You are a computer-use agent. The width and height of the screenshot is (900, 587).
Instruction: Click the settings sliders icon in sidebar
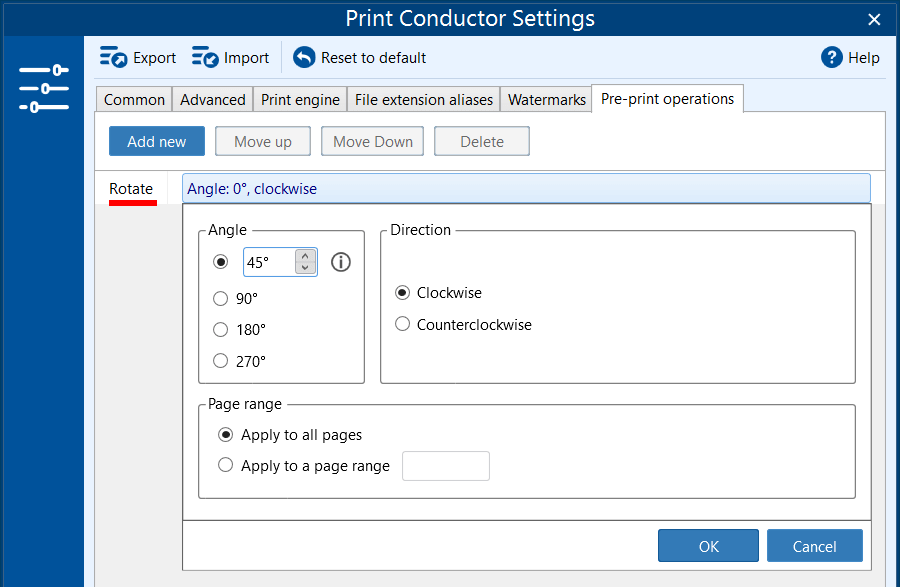coord(43,88)
